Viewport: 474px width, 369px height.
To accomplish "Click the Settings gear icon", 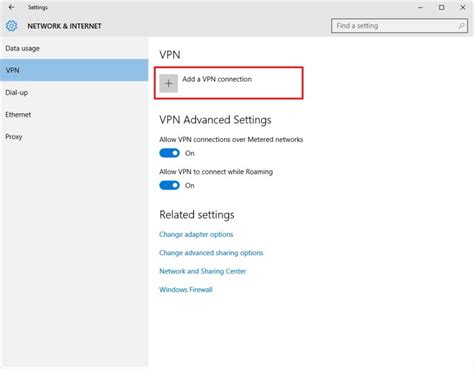I will [x=11, y=26].
